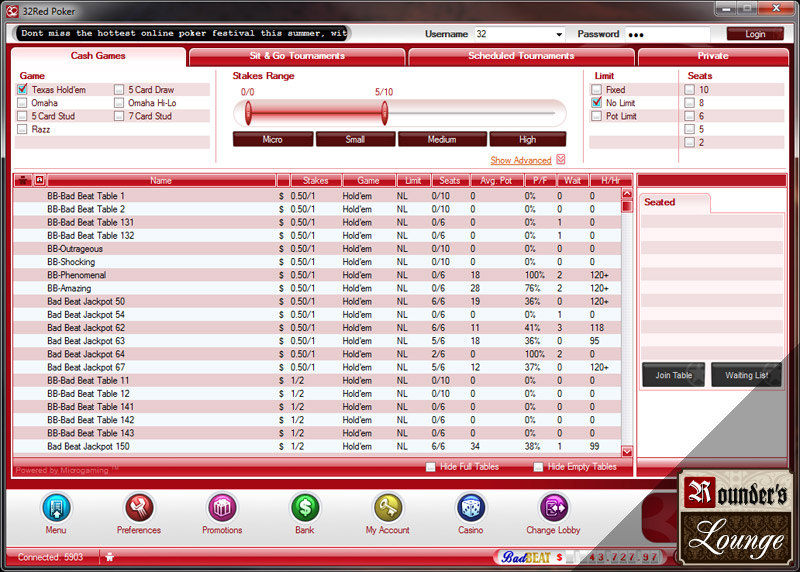This screenshot has height=572, width=800.
Task: Toggle the No Limit checkbox
Action: [596, 103]
